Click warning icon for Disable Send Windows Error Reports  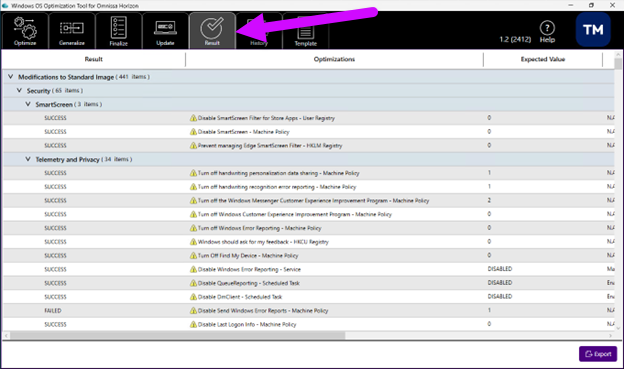(x=193, y=310)
